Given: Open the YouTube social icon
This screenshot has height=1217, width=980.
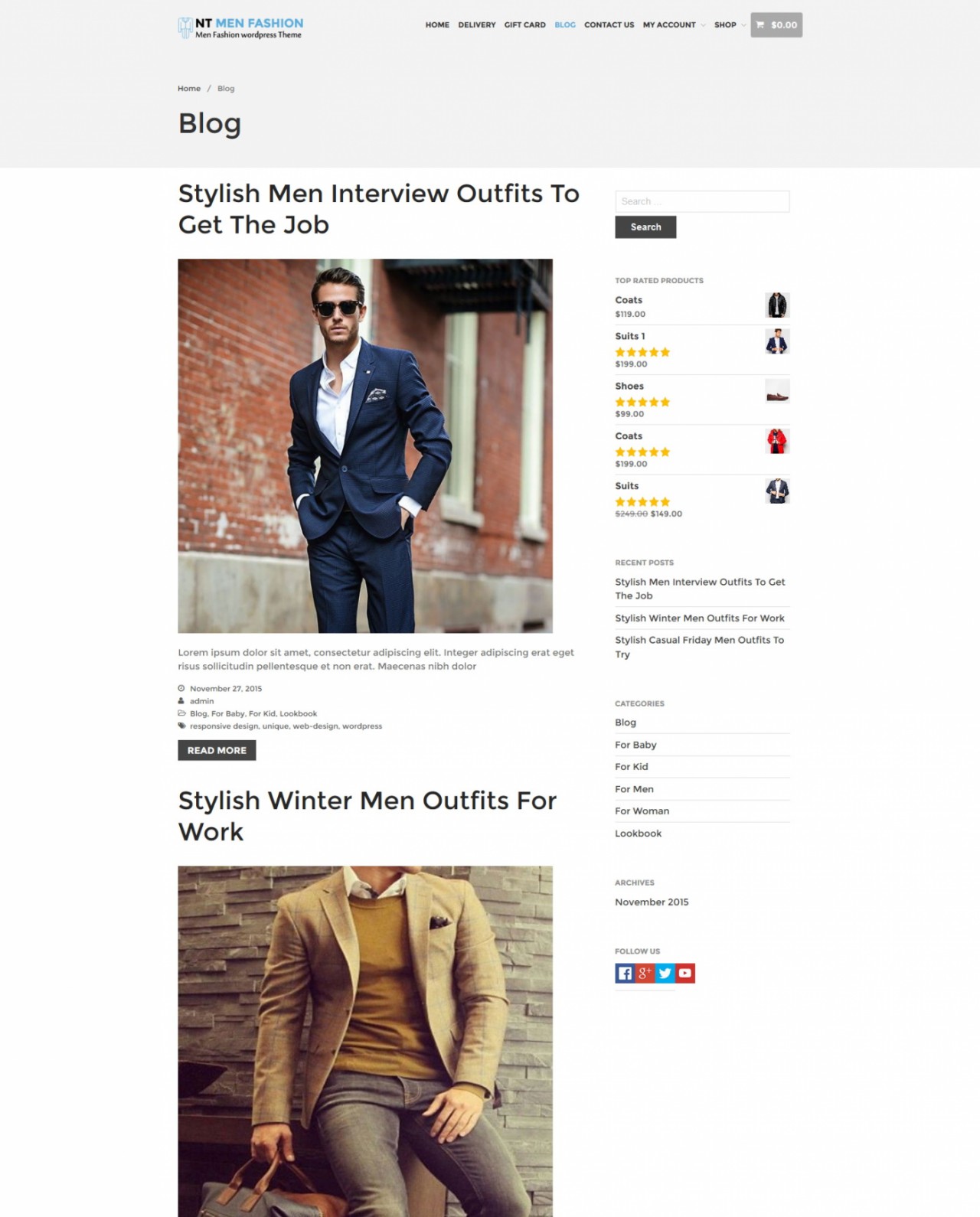Looking at the screenshot, I should (685, 973).
